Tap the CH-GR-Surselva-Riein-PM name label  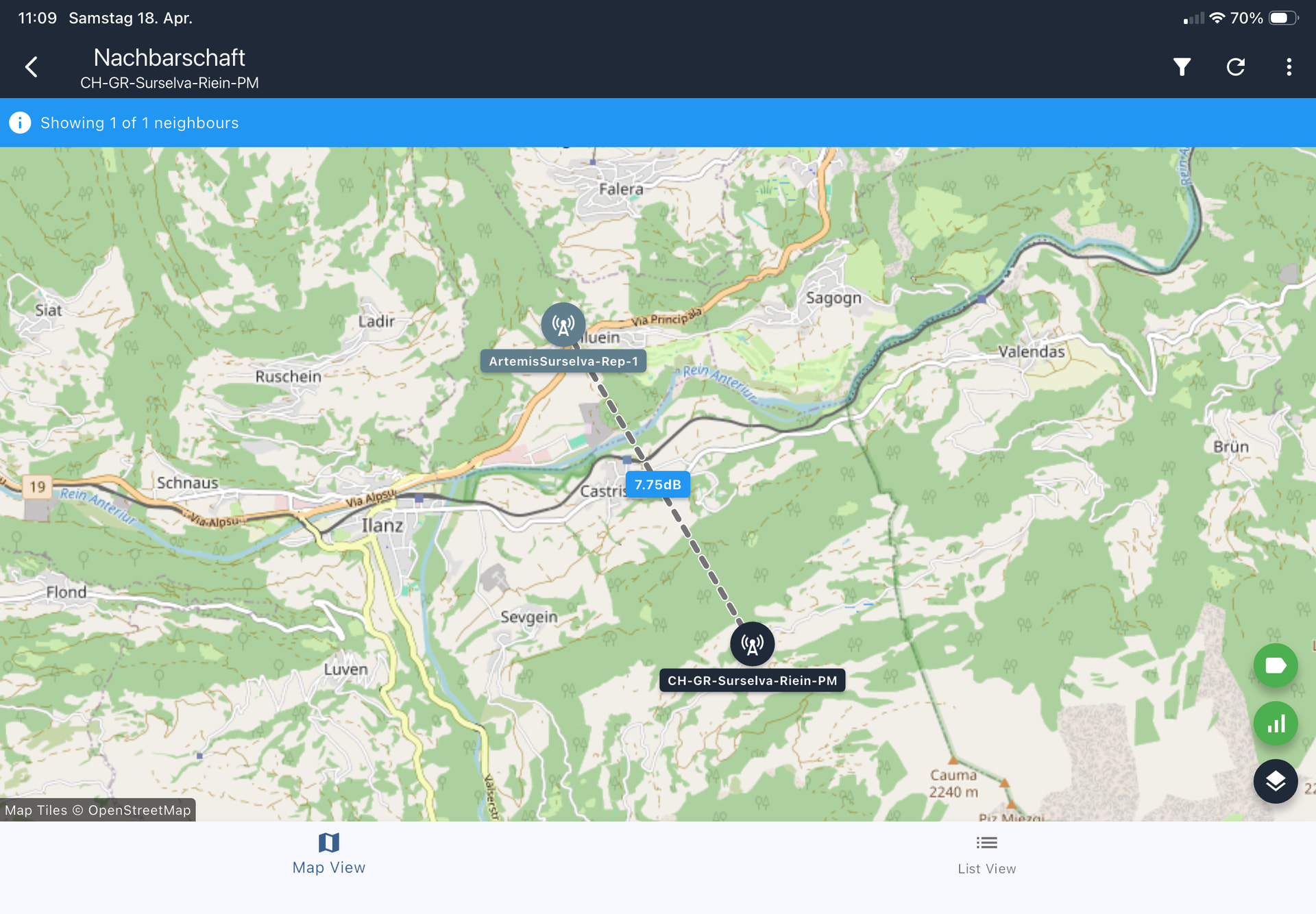752,680
